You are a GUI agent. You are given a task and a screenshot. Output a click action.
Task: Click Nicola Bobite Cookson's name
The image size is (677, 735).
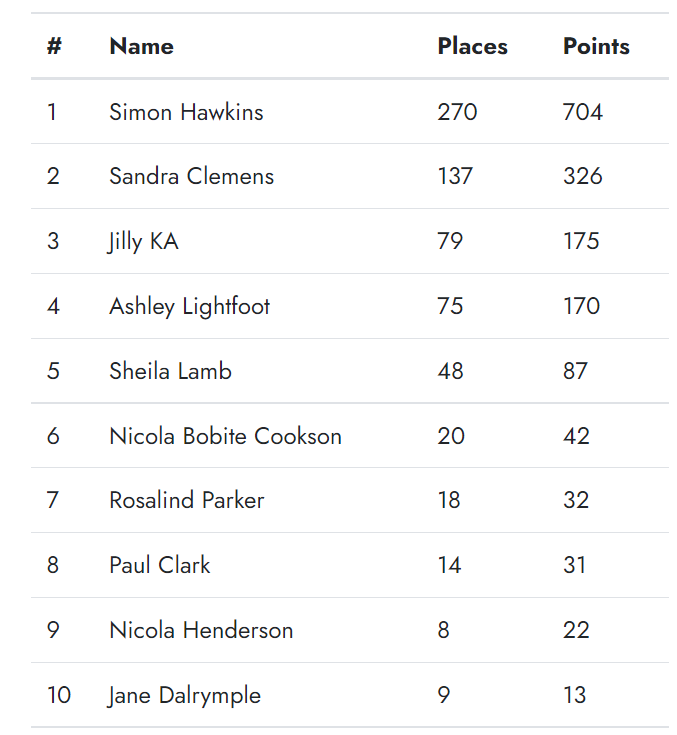pyautogui.click(x=225, y=436)
